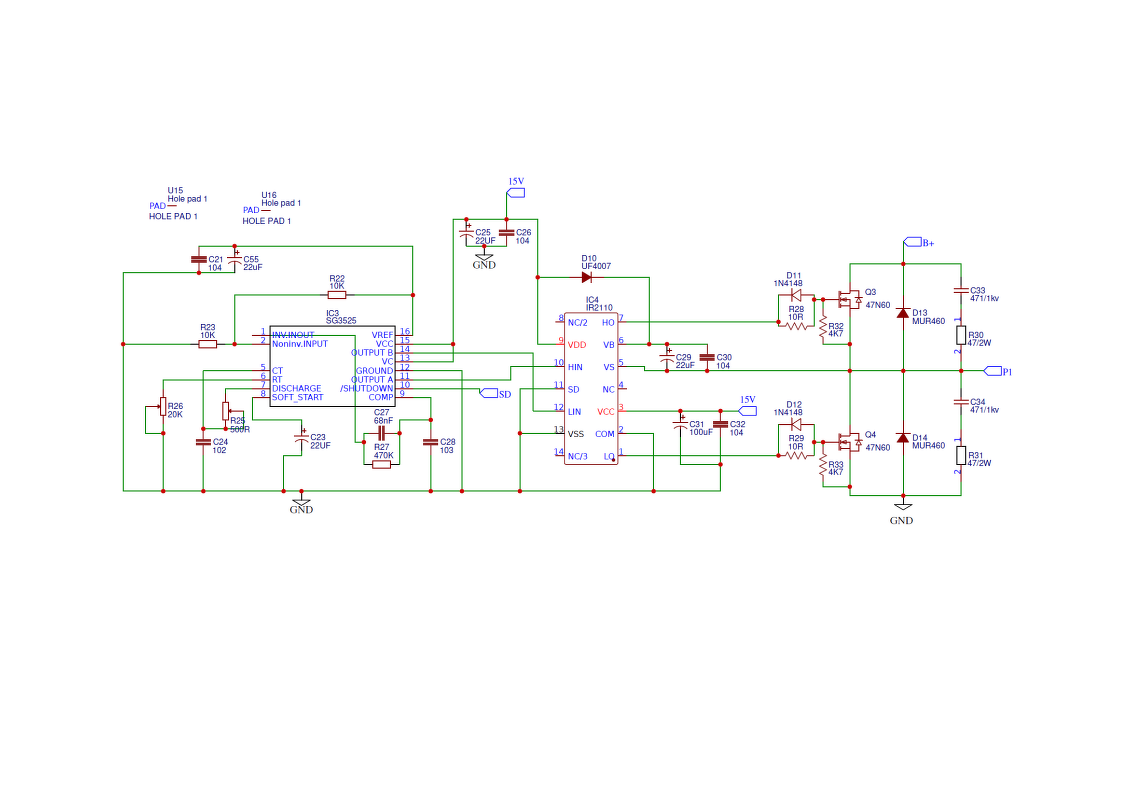The image size is (1122, 793).
Task: Select the D11 1N4148 diode symbol
Action: (x=796, y=294)
